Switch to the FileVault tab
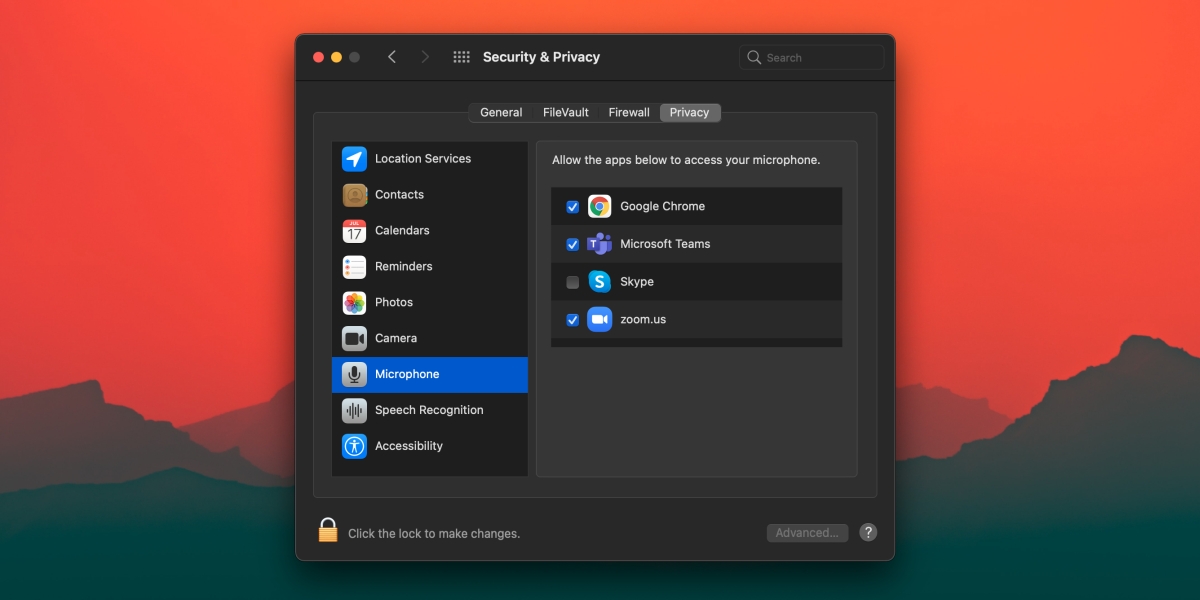This screenshot has height=600, width=1200. click(566, 113)
